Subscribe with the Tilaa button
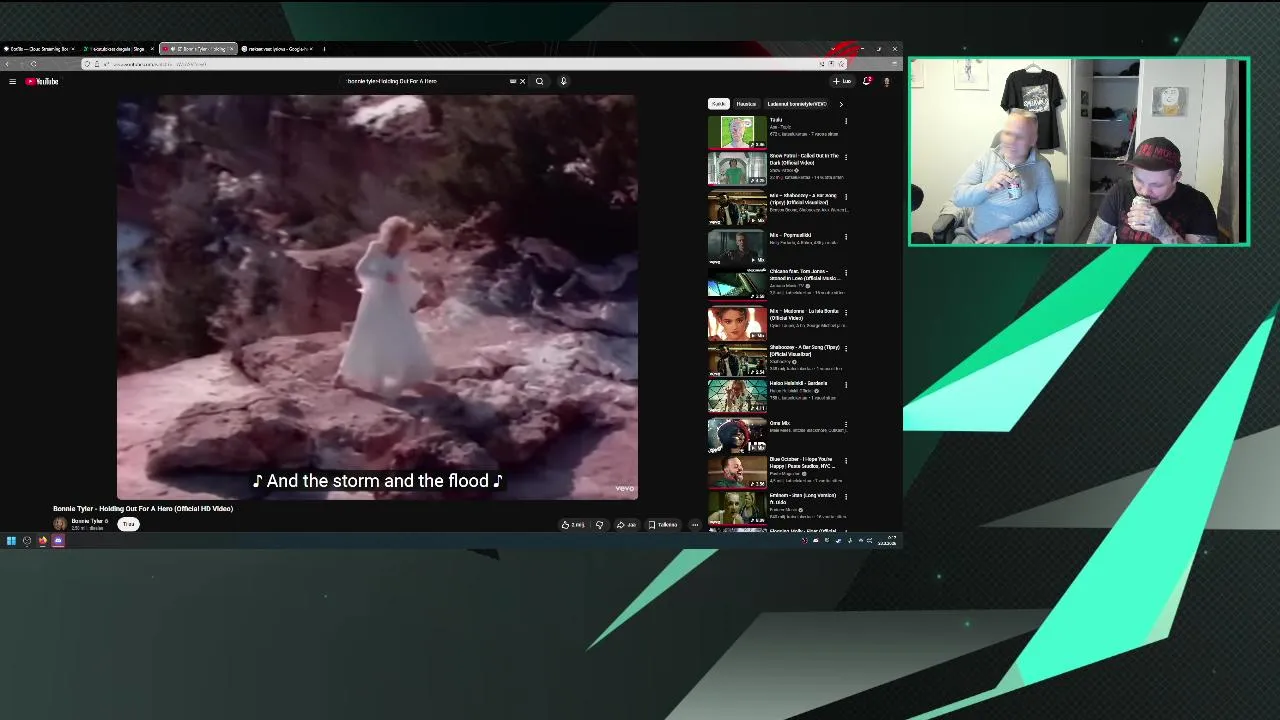 tap(128, 524)
